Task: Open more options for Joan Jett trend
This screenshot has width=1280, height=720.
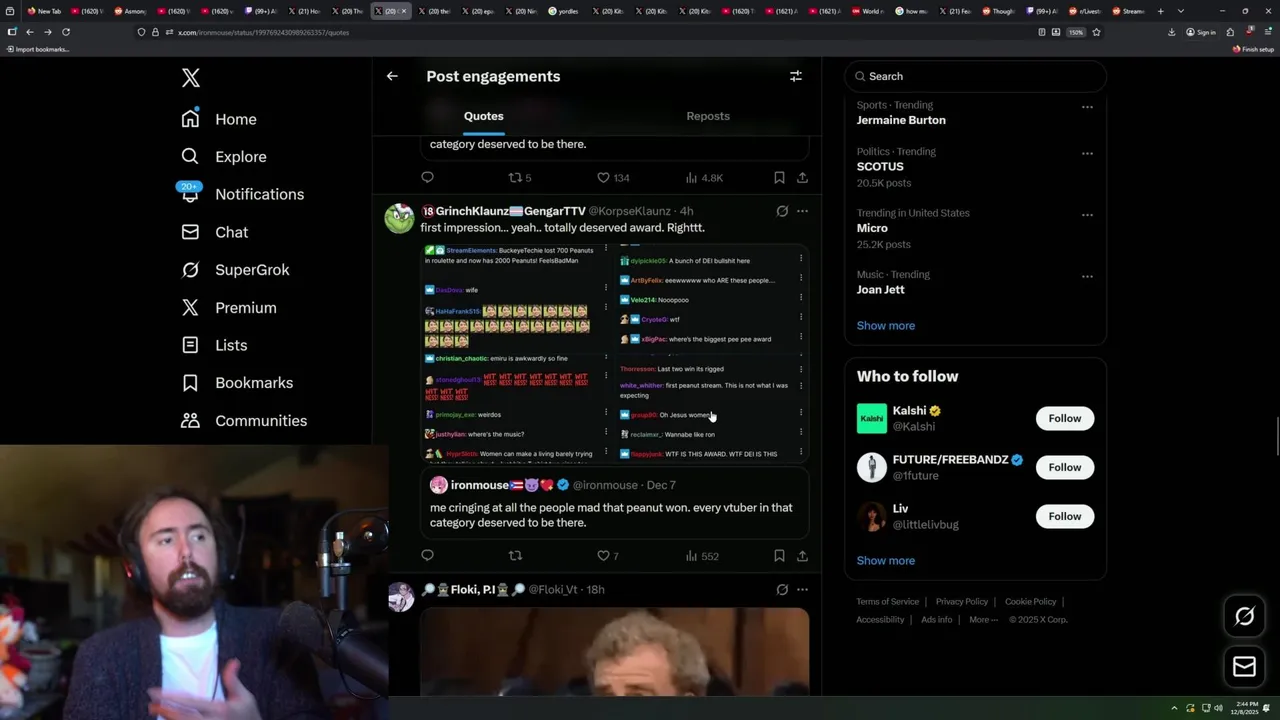Action: [x=1087, y=275]
